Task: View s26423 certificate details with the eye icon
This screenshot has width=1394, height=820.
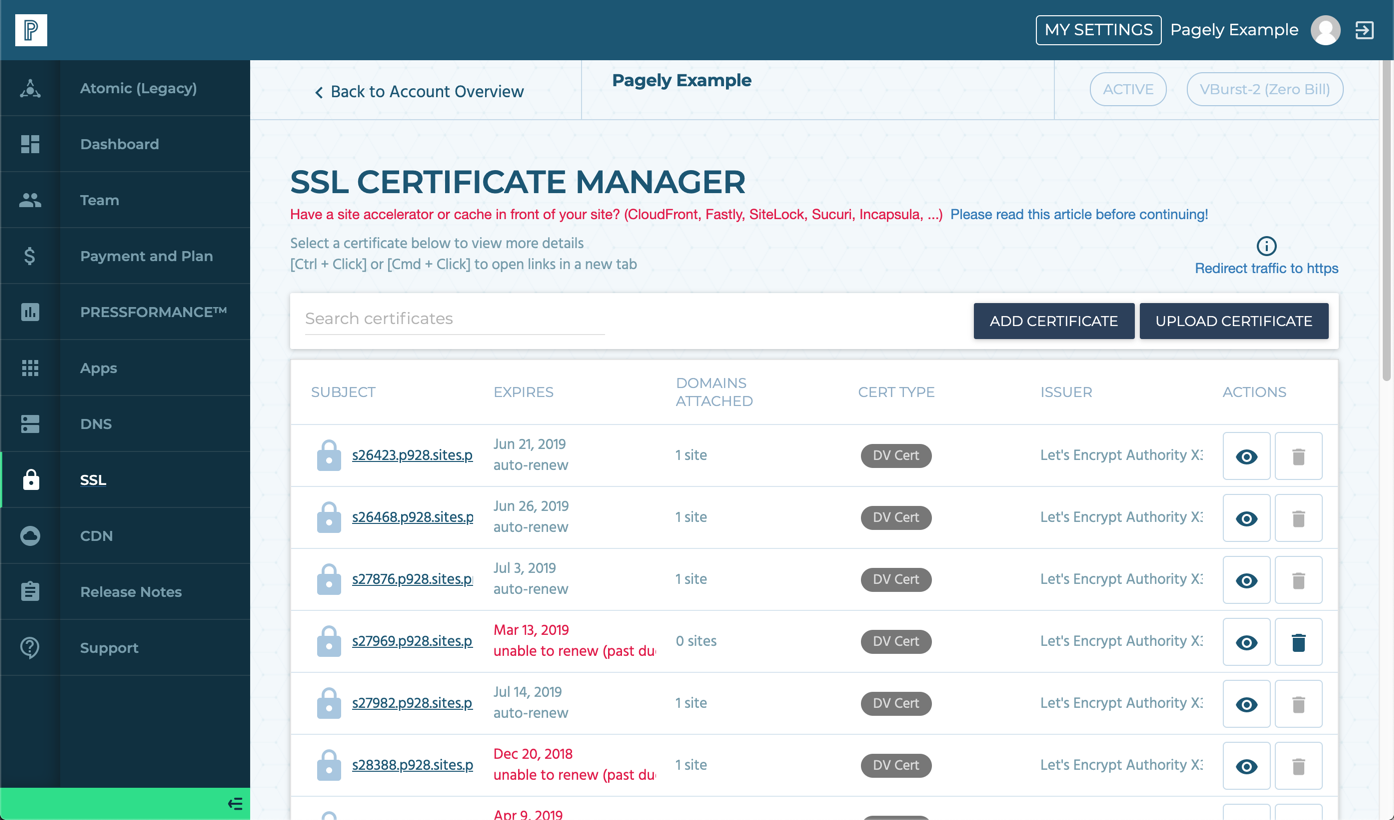Action: click(1246, 456)
